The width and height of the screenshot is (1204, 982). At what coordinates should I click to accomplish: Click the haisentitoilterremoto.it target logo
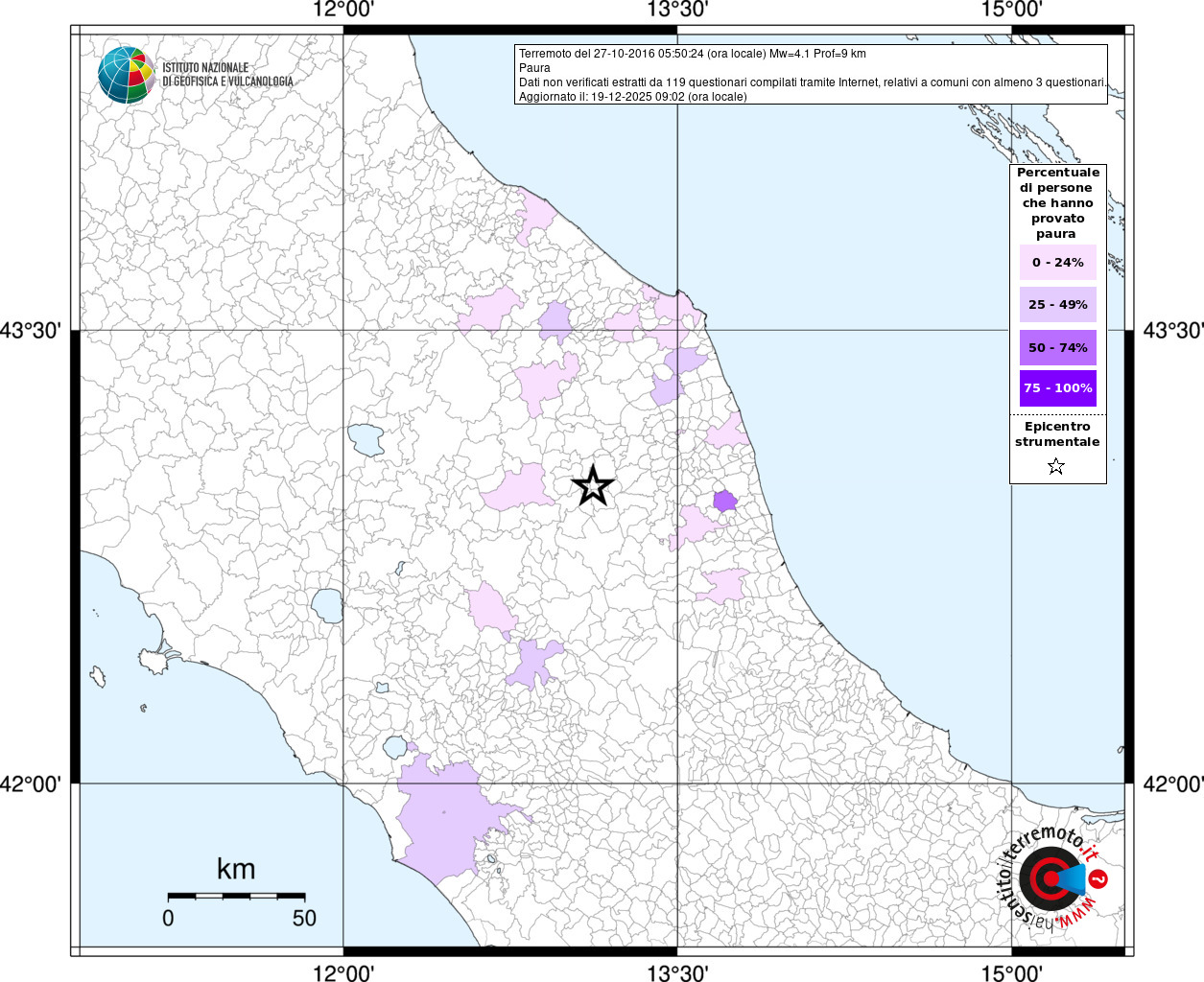(1048, 878)
